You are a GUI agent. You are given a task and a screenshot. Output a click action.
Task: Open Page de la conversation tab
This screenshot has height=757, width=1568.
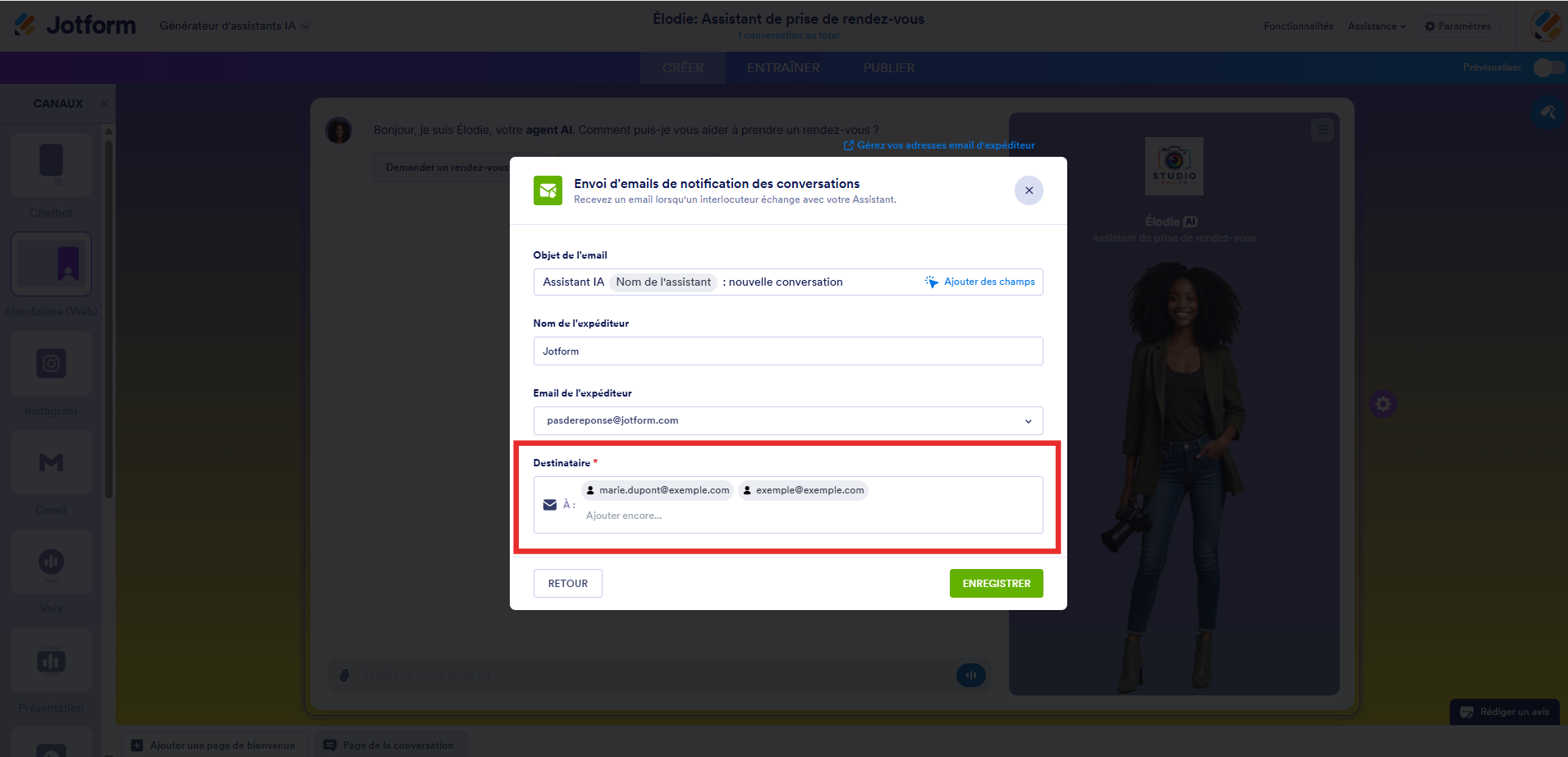[x=389, y=745]
